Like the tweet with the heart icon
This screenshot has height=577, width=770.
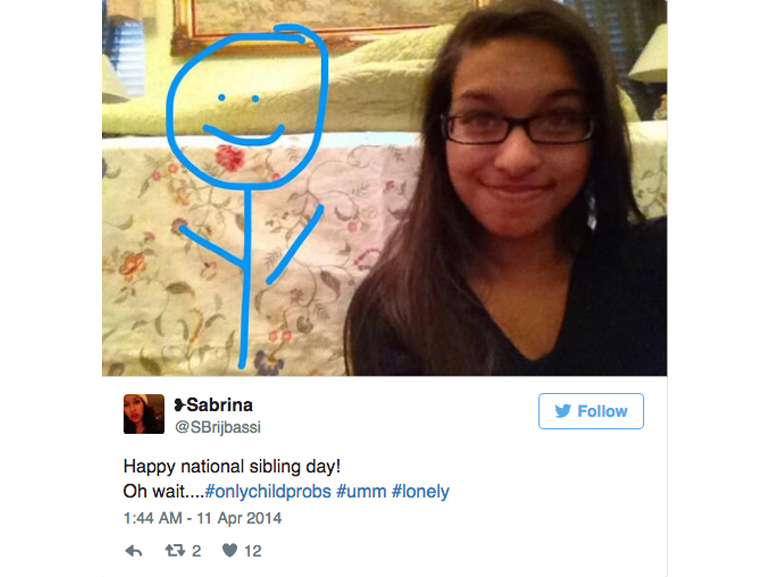click(x=230, y=550)
